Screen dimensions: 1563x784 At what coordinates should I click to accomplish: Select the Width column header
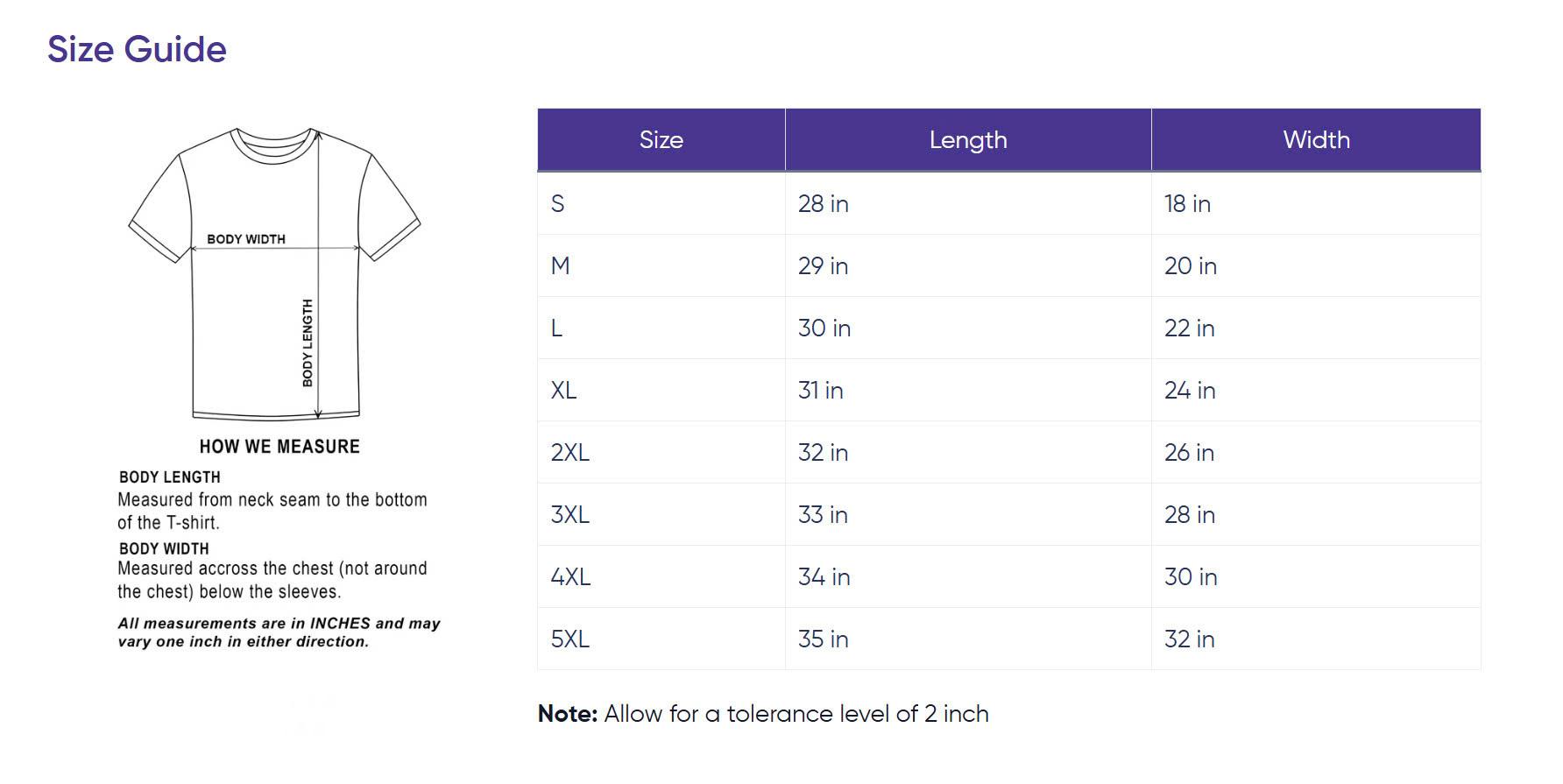1315,140
